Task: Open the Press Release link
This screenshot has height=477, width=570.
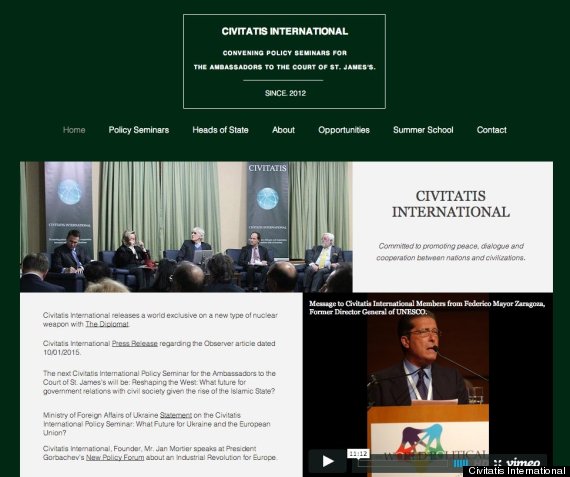Action: point(135,344)
